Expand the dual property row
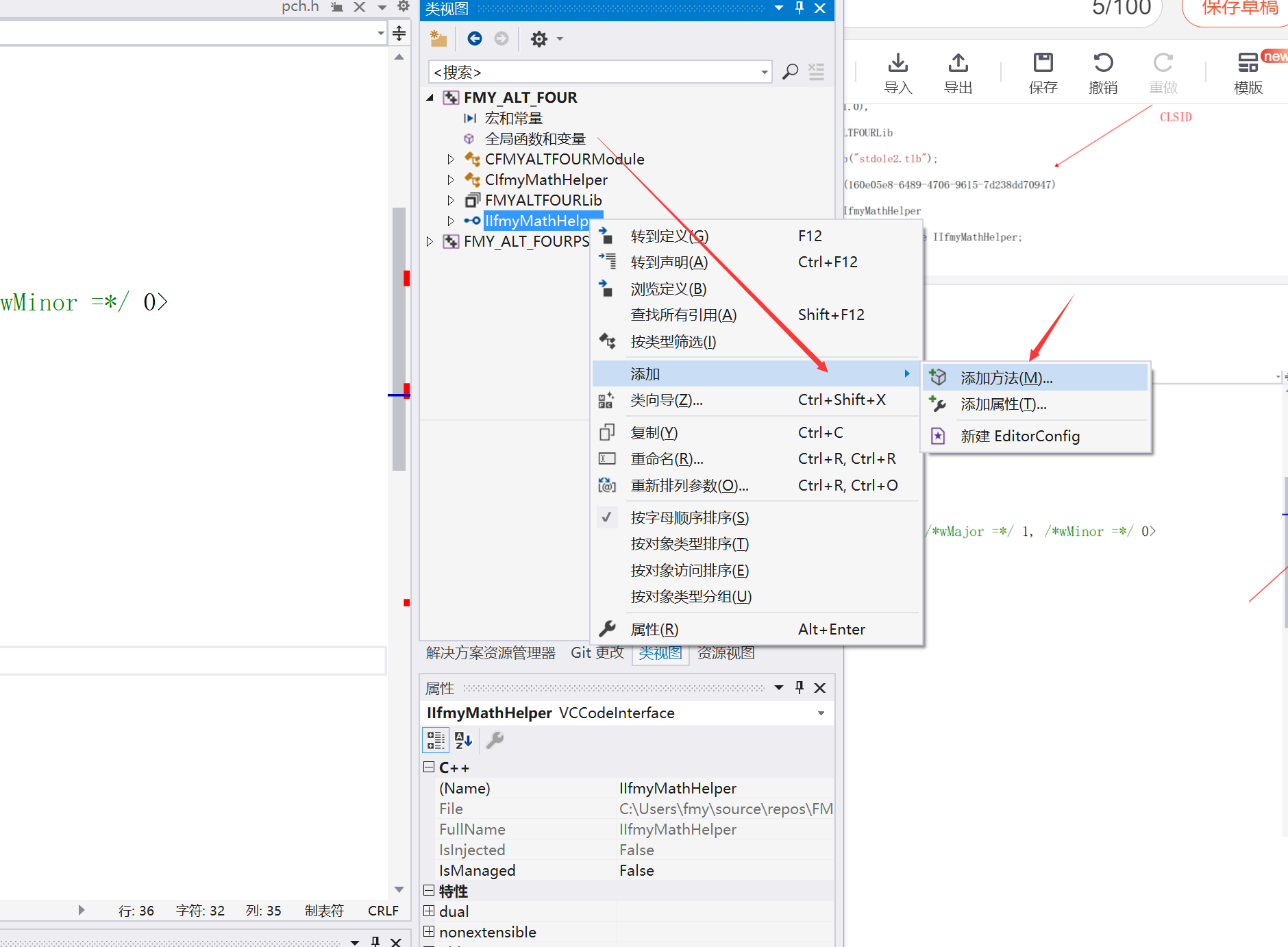Screen dimensions: 1288x947 (429, 911)
